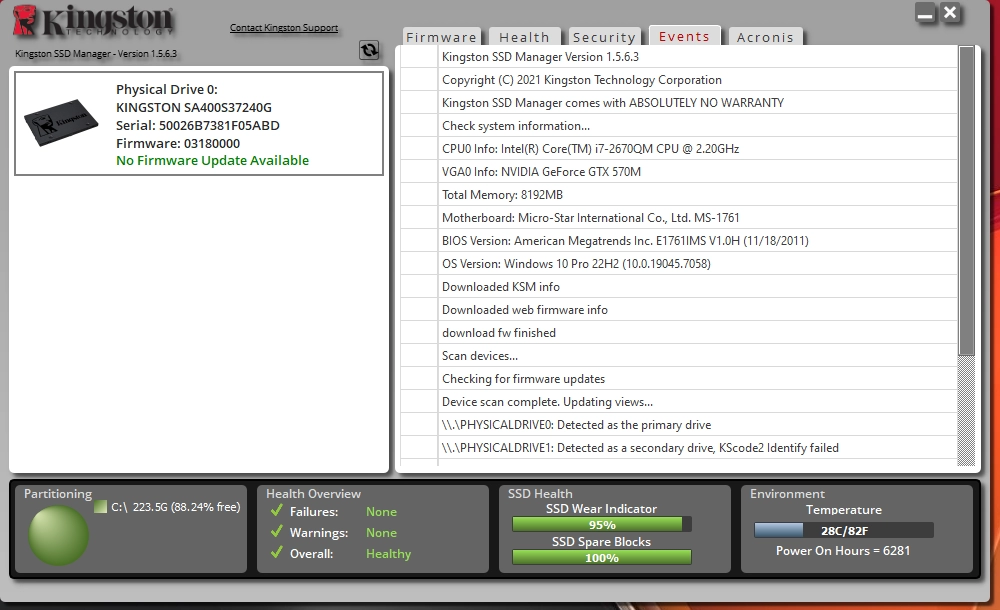The height and width of the screenshot is (610, 1000).
Task: Select 'Device scan complete' log row
Action: coord(679,401)
